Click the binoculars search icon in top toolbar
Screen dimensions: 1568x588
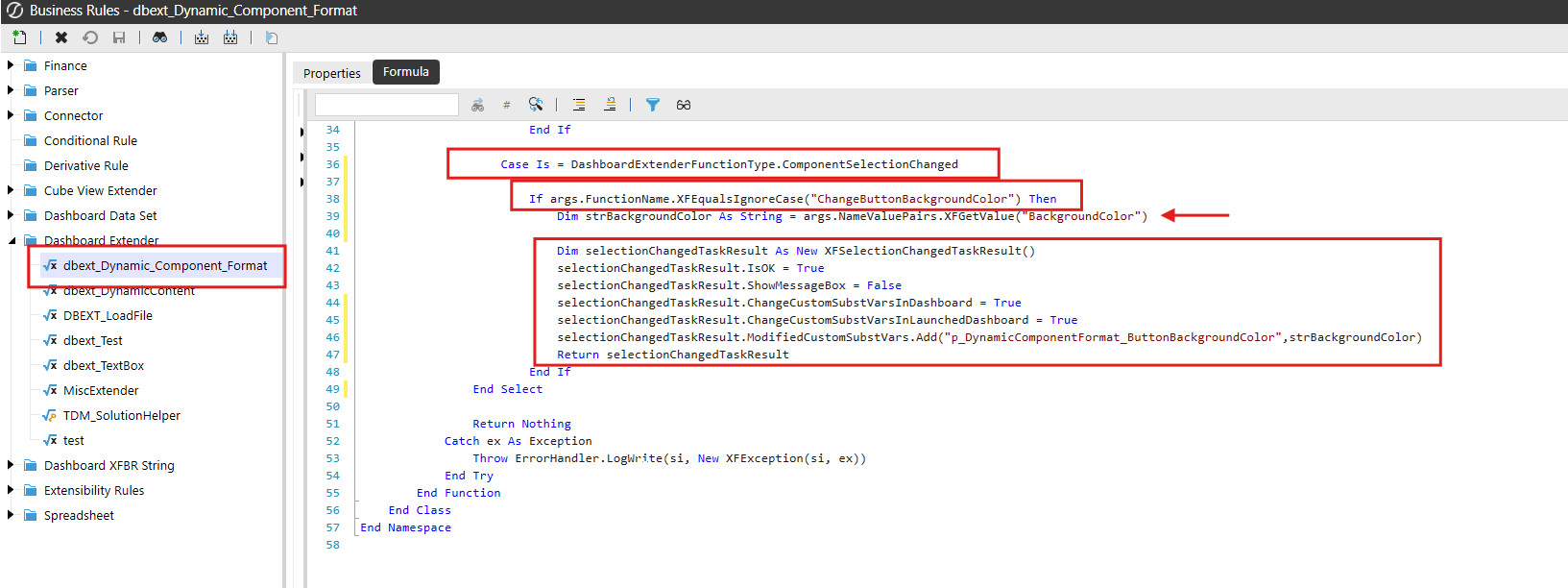pyautogui.click(x=159, y=37)
